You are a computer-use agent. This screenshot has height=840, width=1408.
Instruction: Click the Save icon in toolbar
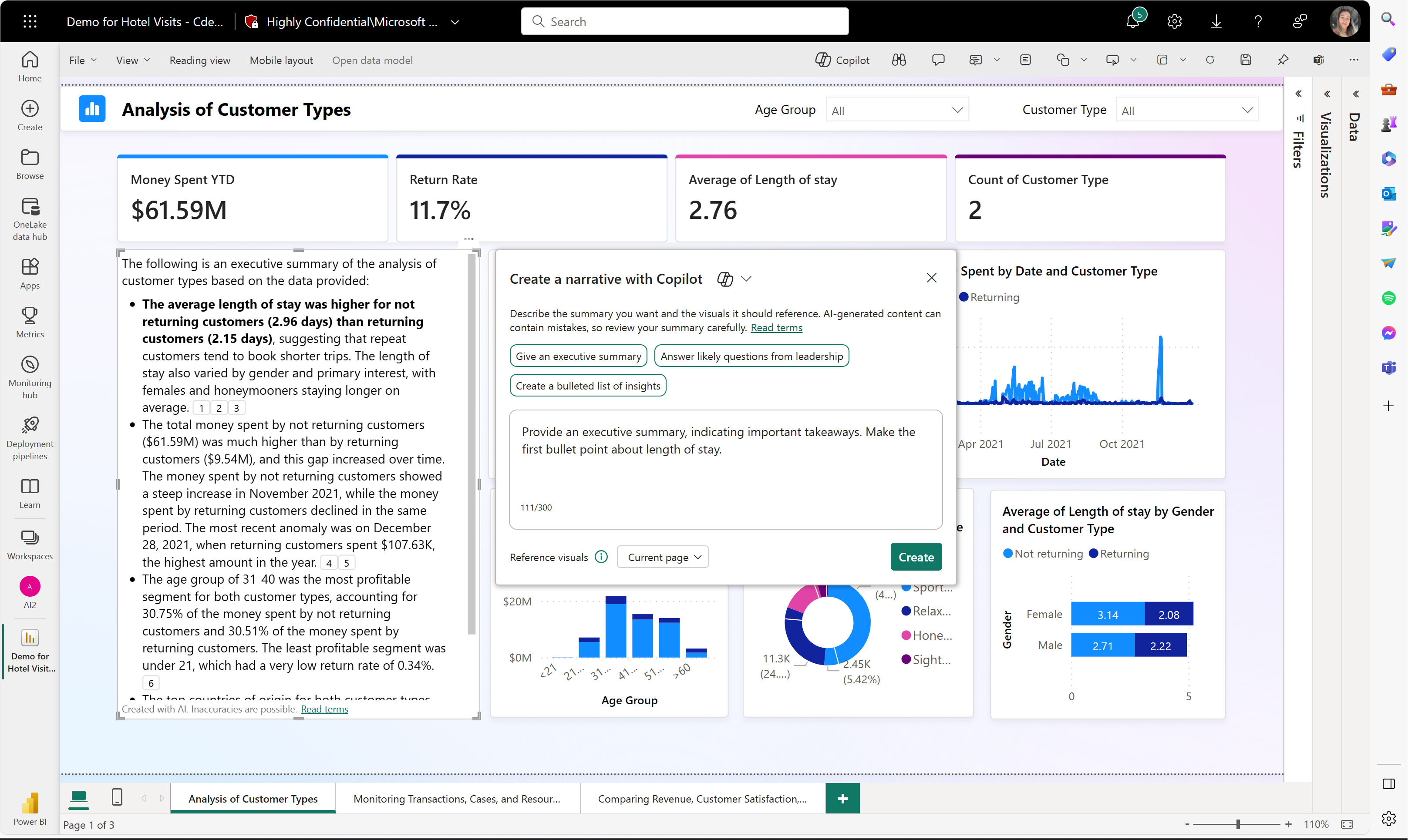(1246, 60)
